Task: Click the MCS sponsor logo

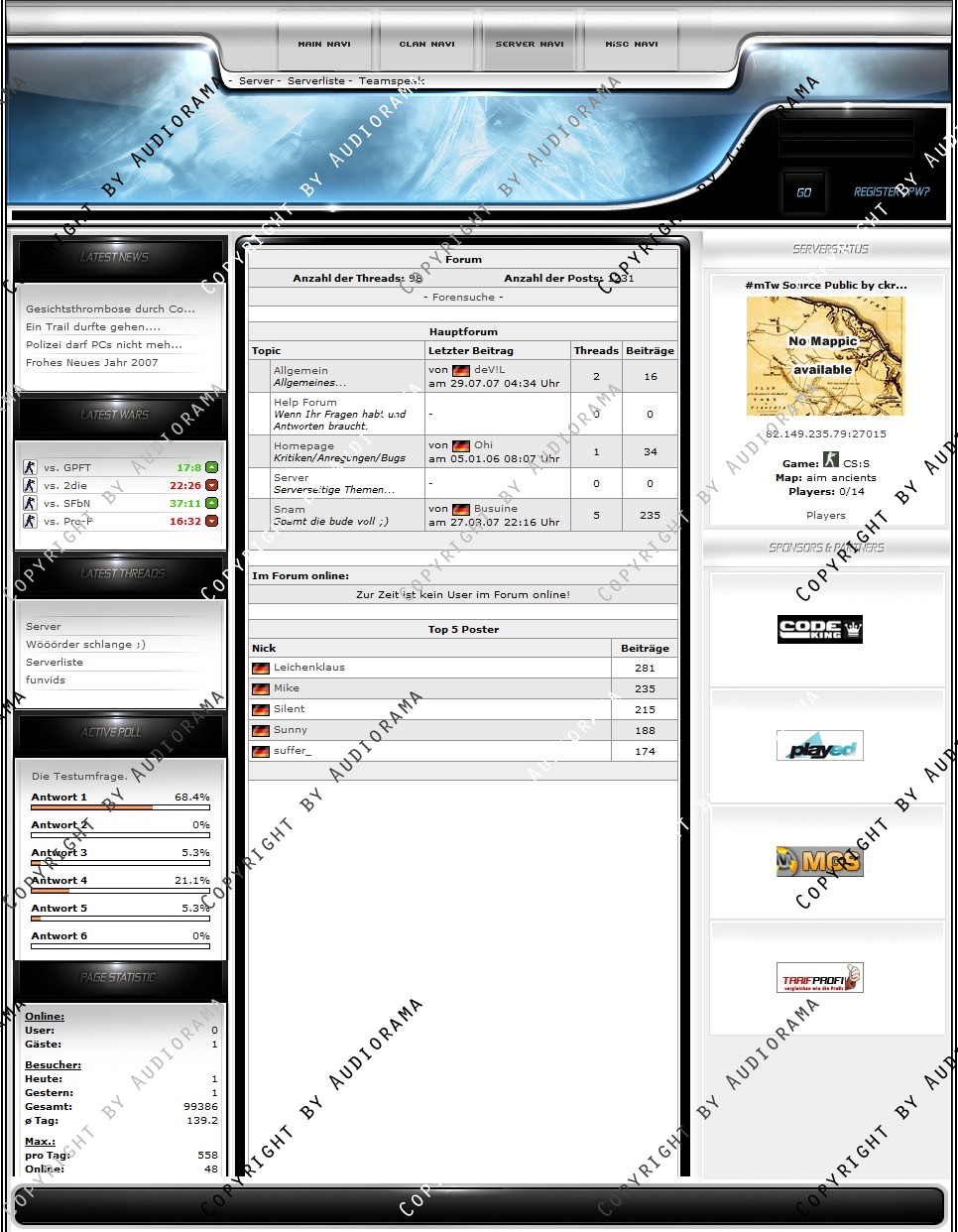Action: (819, 861)
